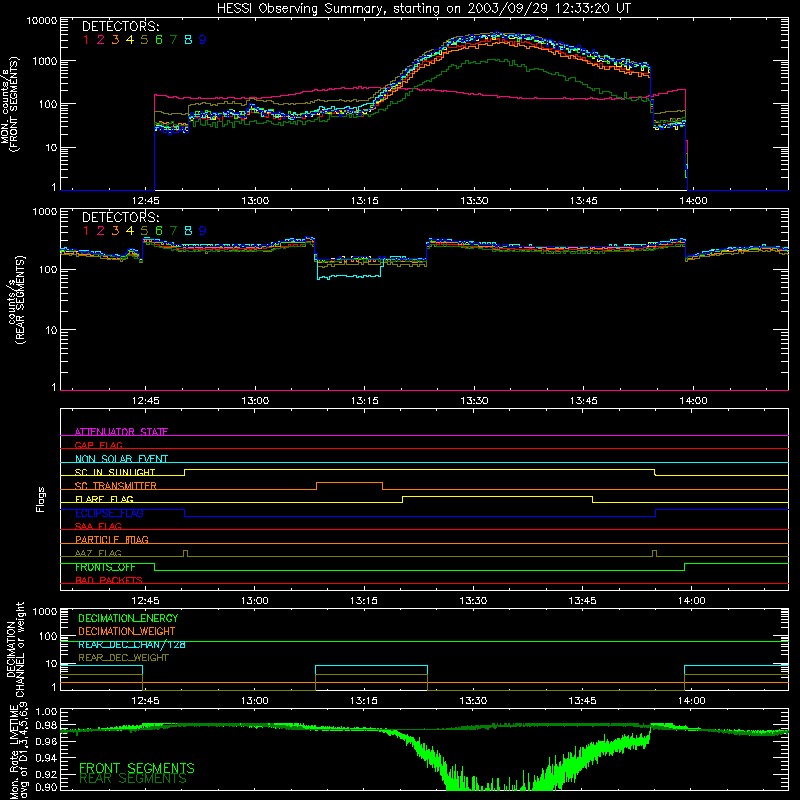
Task: Select dark green detector 7 in front legend
Action: click(173, 40)
